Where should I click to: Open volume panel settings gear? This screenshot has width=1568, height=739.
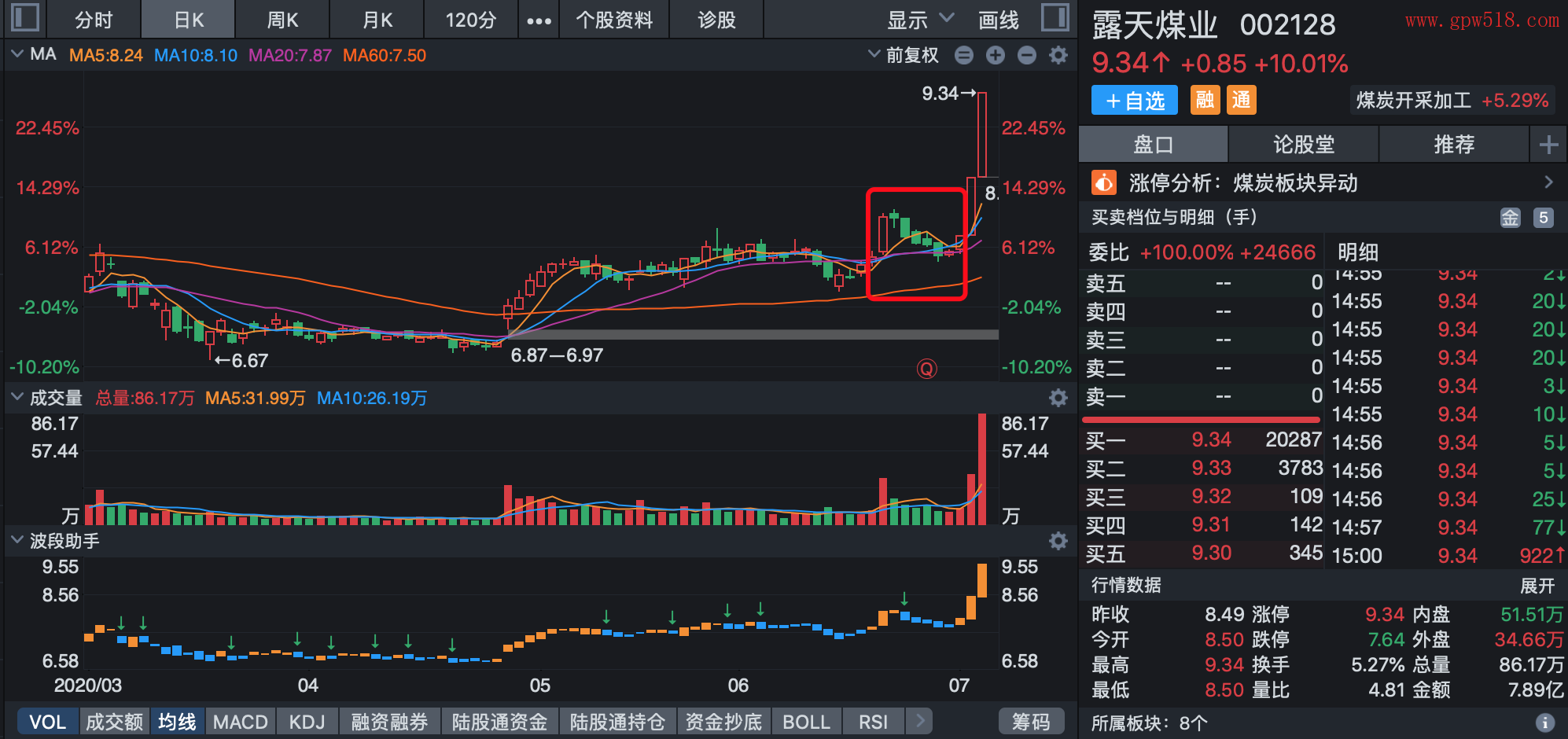tap(1058, 398)
